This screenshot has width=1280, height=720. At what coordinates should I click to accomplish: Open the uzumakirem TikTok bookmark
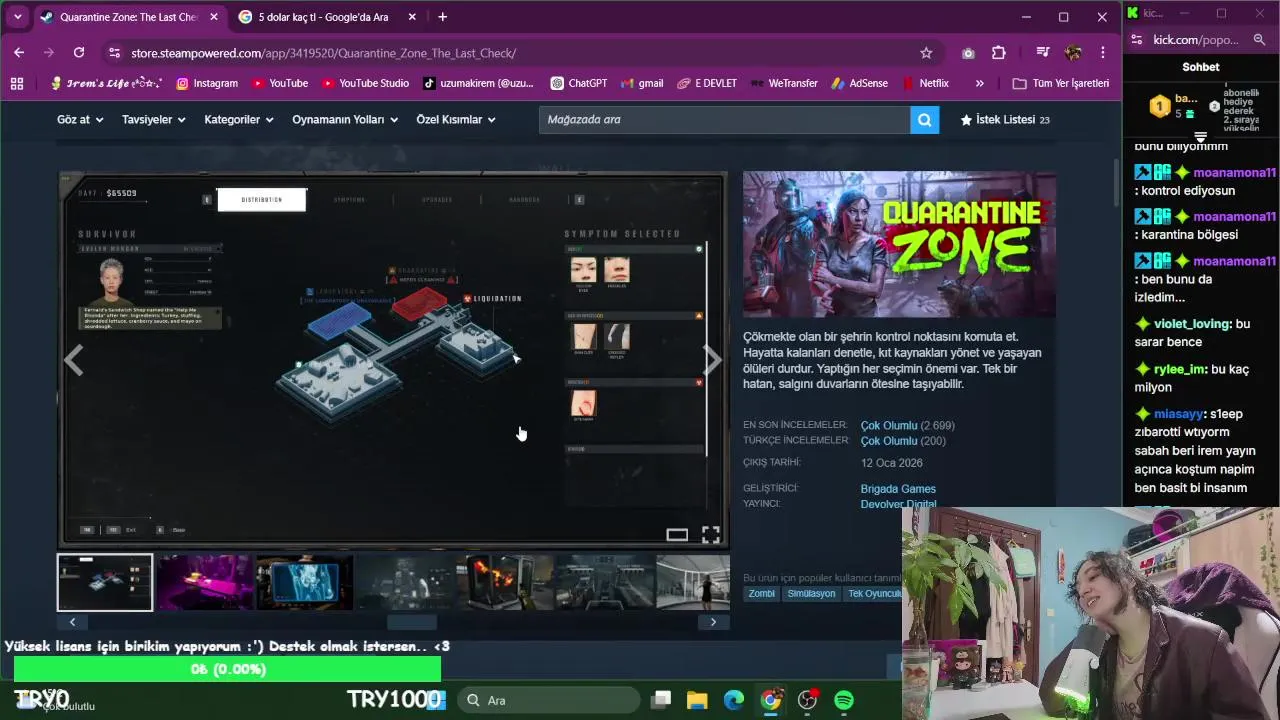(478, 83)
